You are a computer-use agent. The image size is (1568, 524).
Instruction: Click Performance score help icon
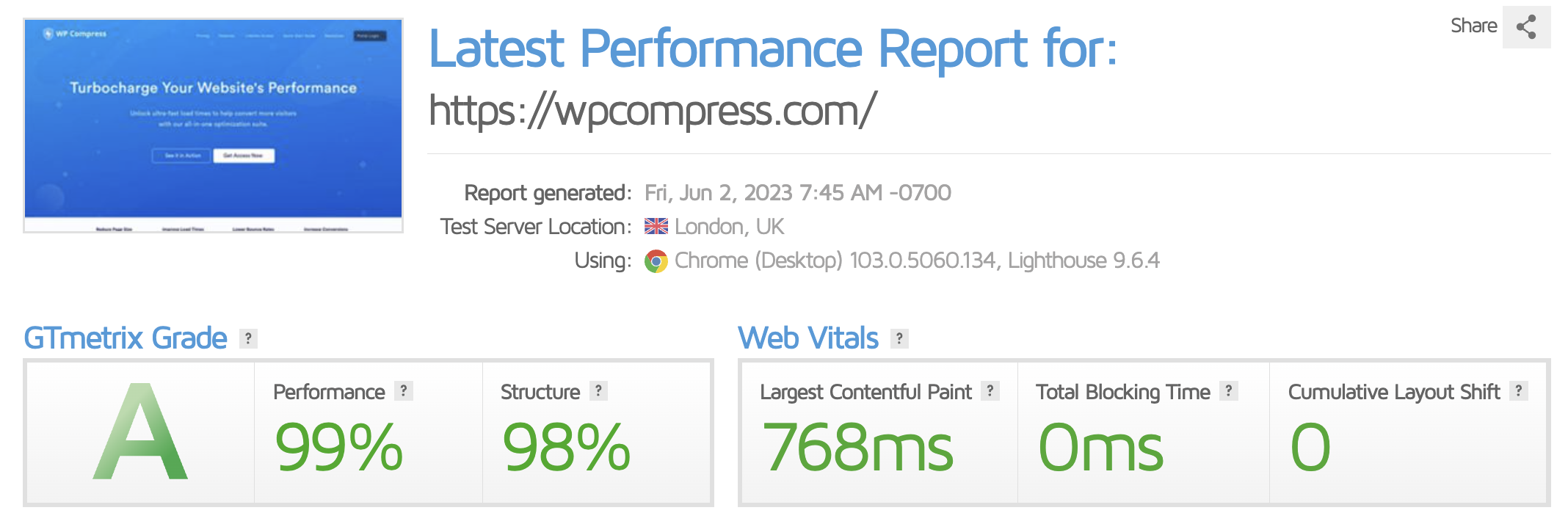pyautogui.click(x=404, y=391)
